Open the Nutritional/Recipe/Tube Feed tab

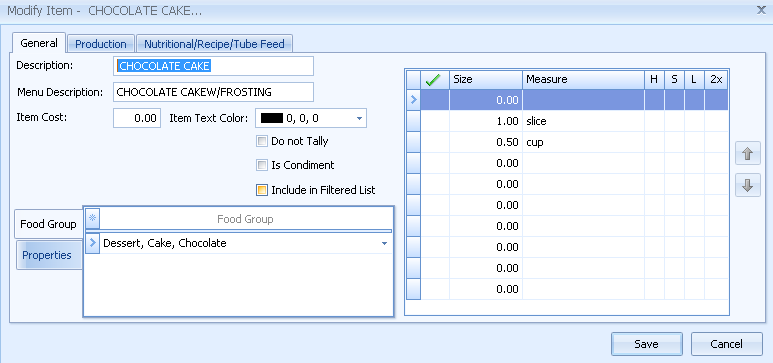click(x=214, y=44)
